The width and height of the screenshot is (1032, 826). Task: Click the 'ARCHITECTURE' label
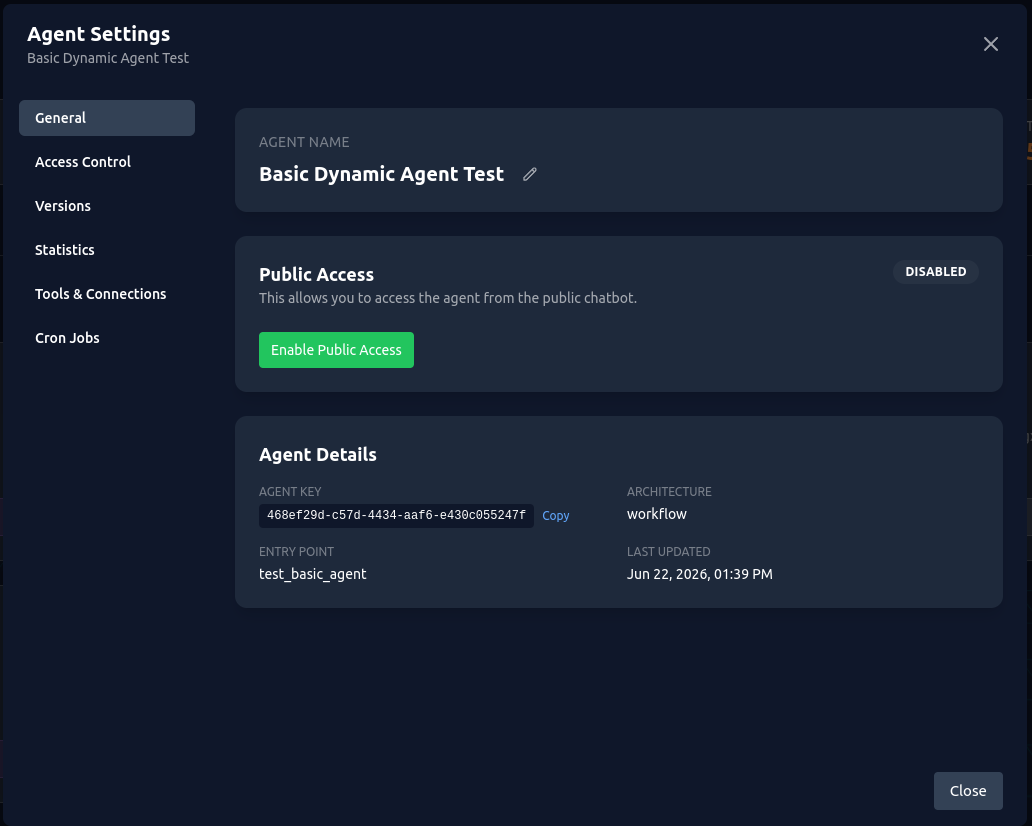[669, 492]
